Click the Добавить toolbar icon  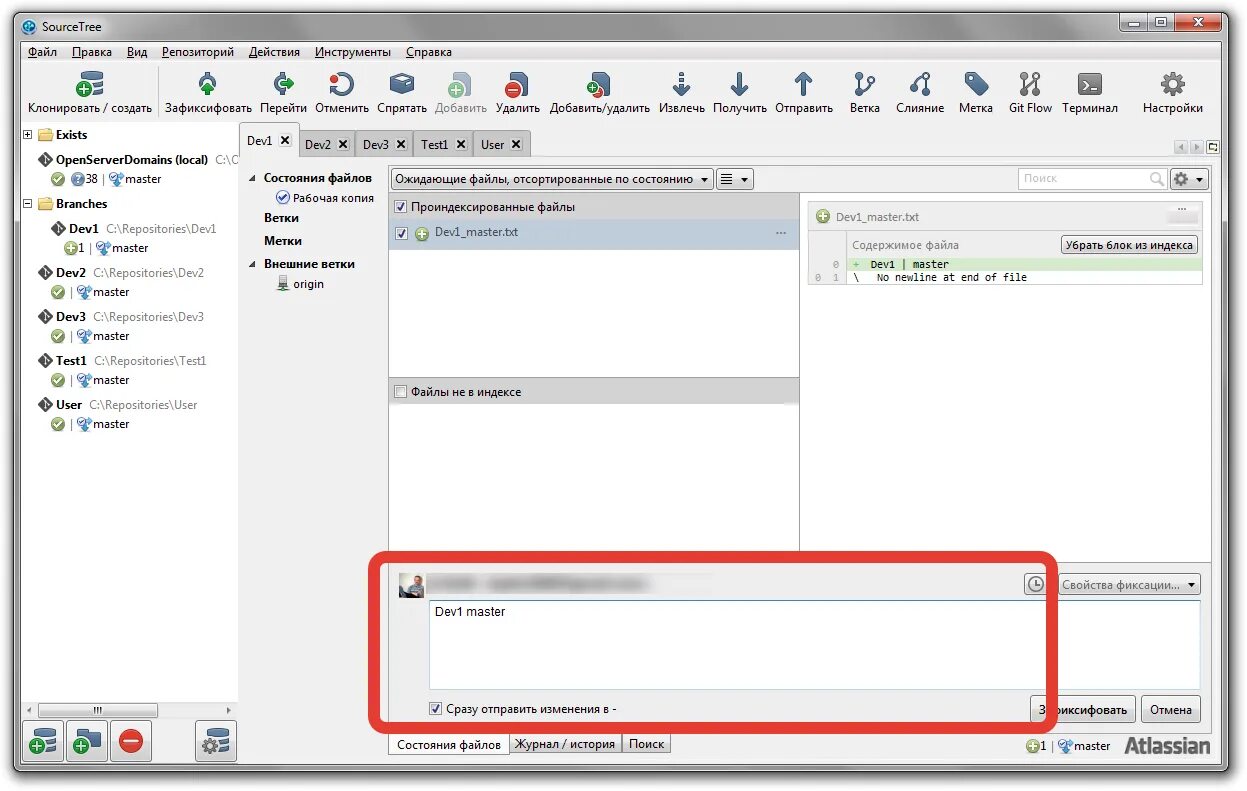pos(460,85)
